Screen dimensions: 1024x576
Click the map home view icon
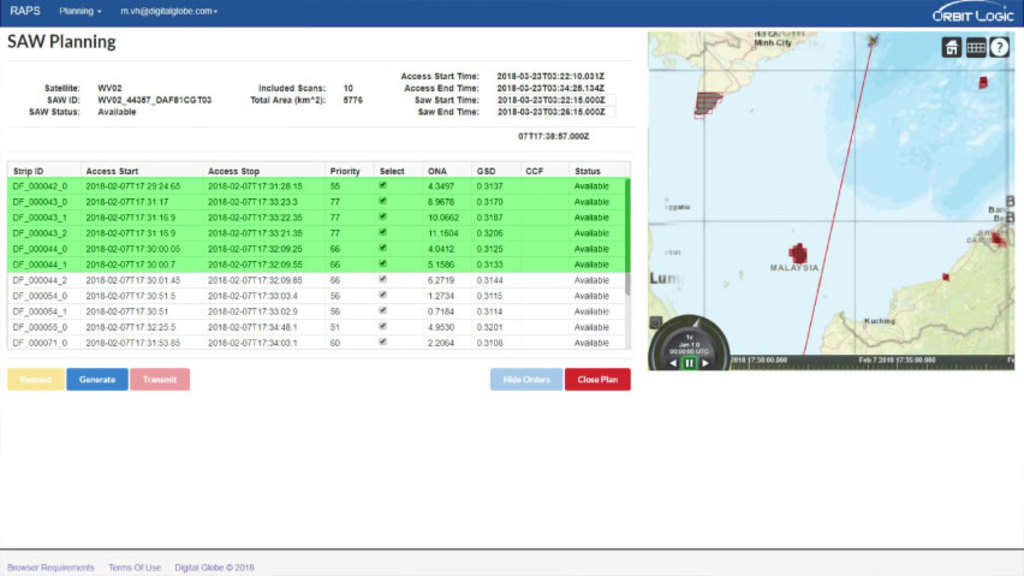[952, 48]
